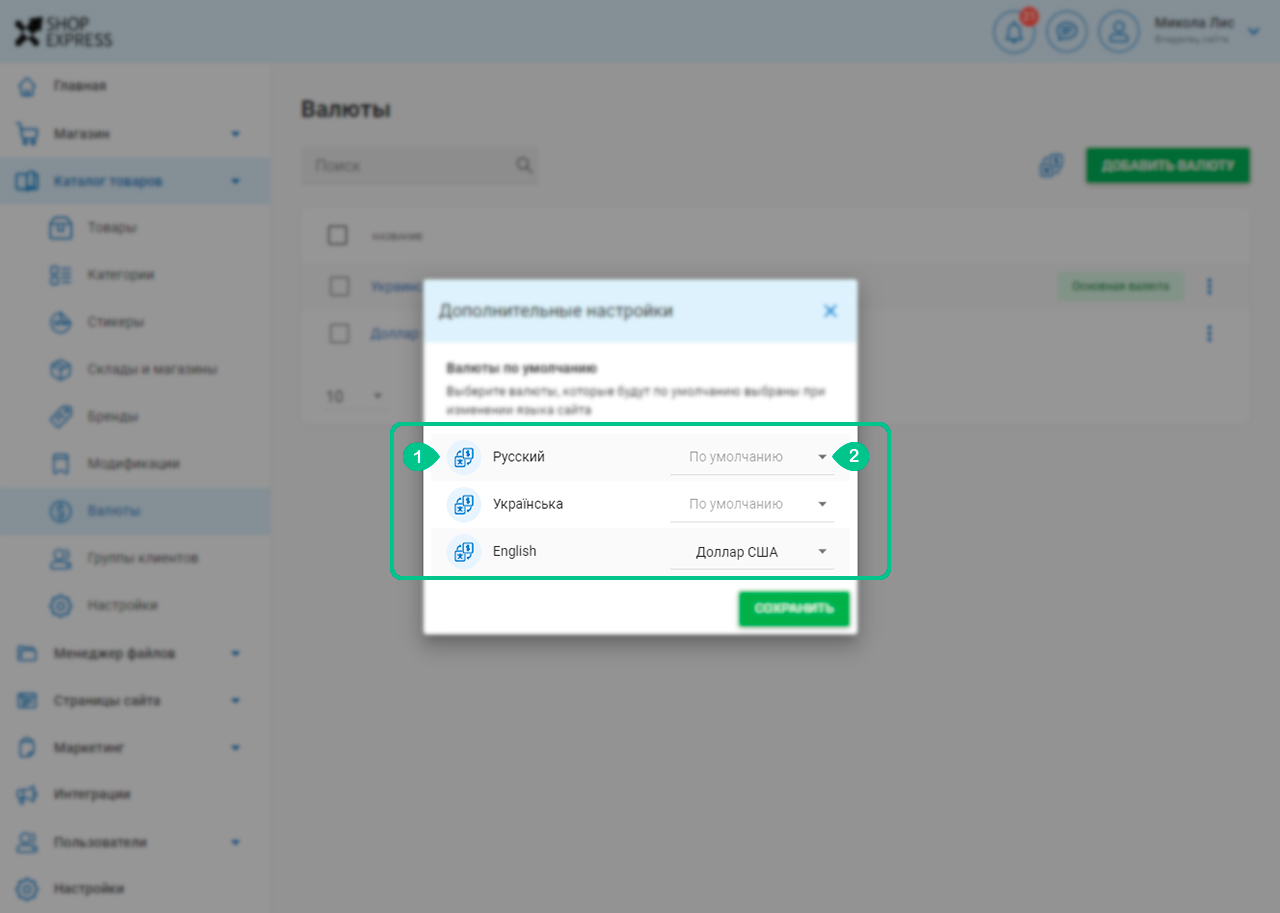Viewport: 1280px width, 913px height.
Task: Click the catalog Настройки gear icon
Action: click(x=61, y=605)
